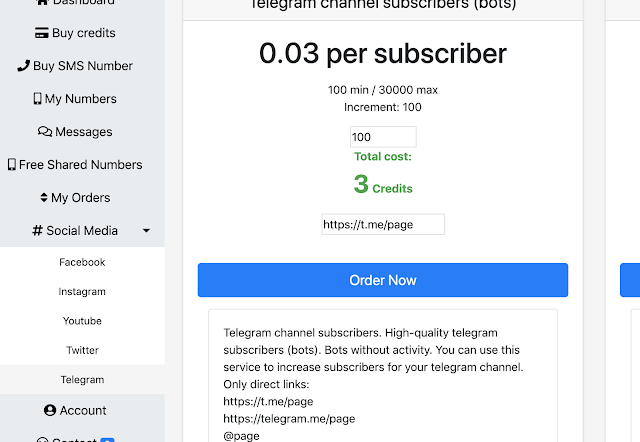Click the mobile icon next to My Numbers

(38, 99)
